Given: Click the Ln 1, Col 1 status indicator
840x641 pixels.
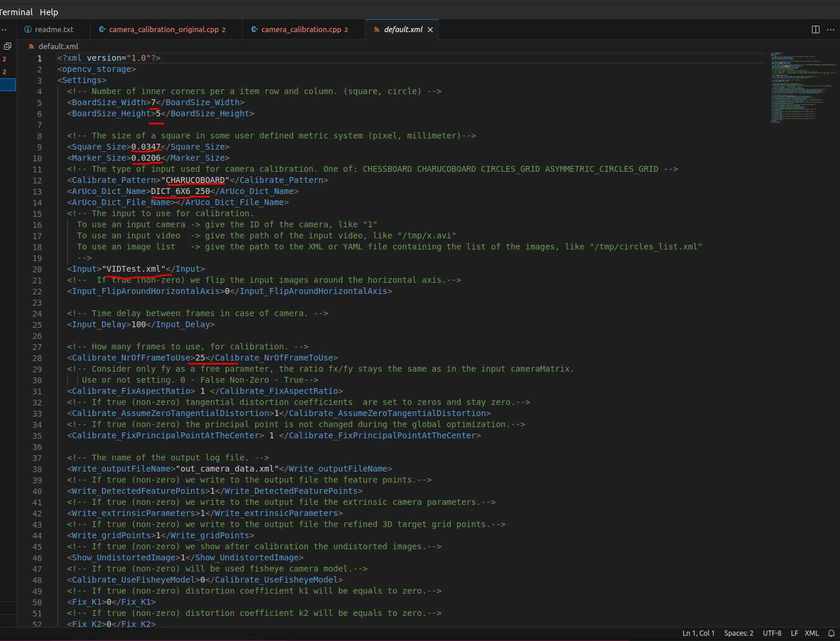Looking at the screenshot, I should point(699,633).
